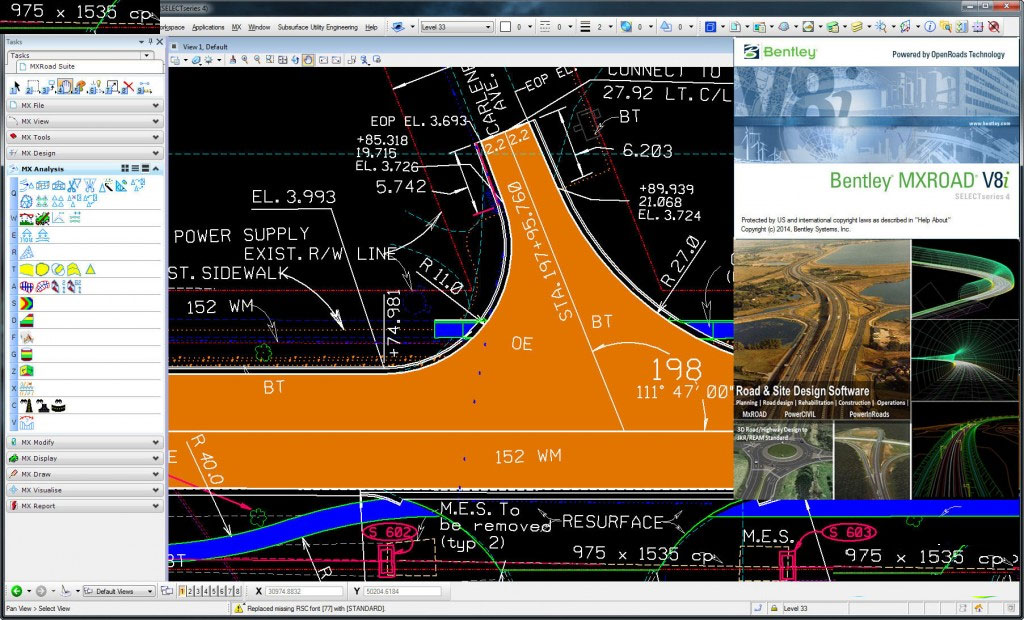The image size is (1024, 620).
Task: Expand the MX Modify task group
Action: pos(85,442)
